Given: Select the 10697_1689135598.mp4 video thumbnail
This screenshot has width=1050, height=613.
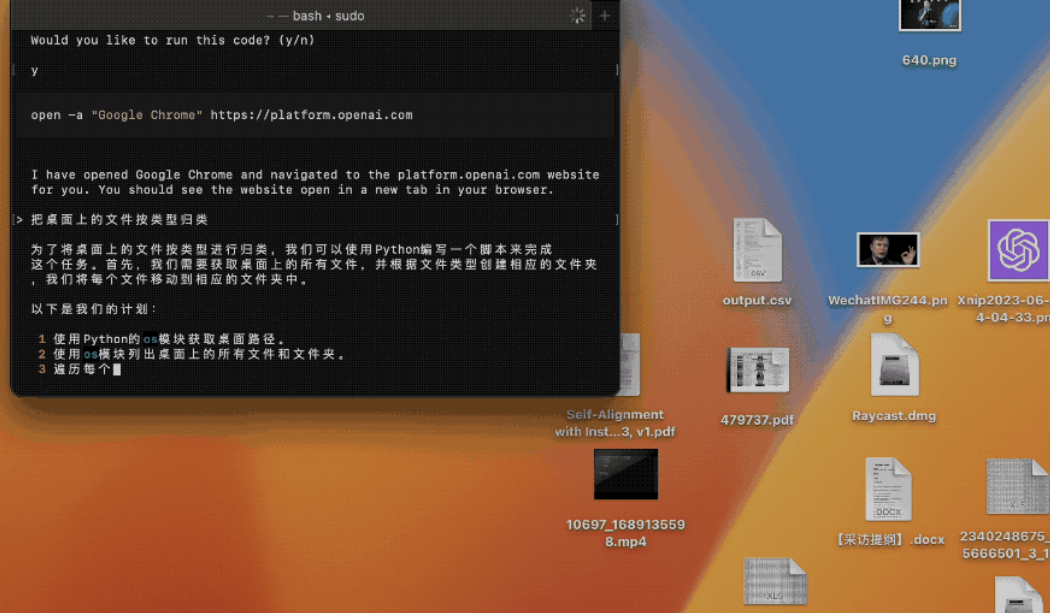Looking at the screenshot, I should tap(626, 474).
